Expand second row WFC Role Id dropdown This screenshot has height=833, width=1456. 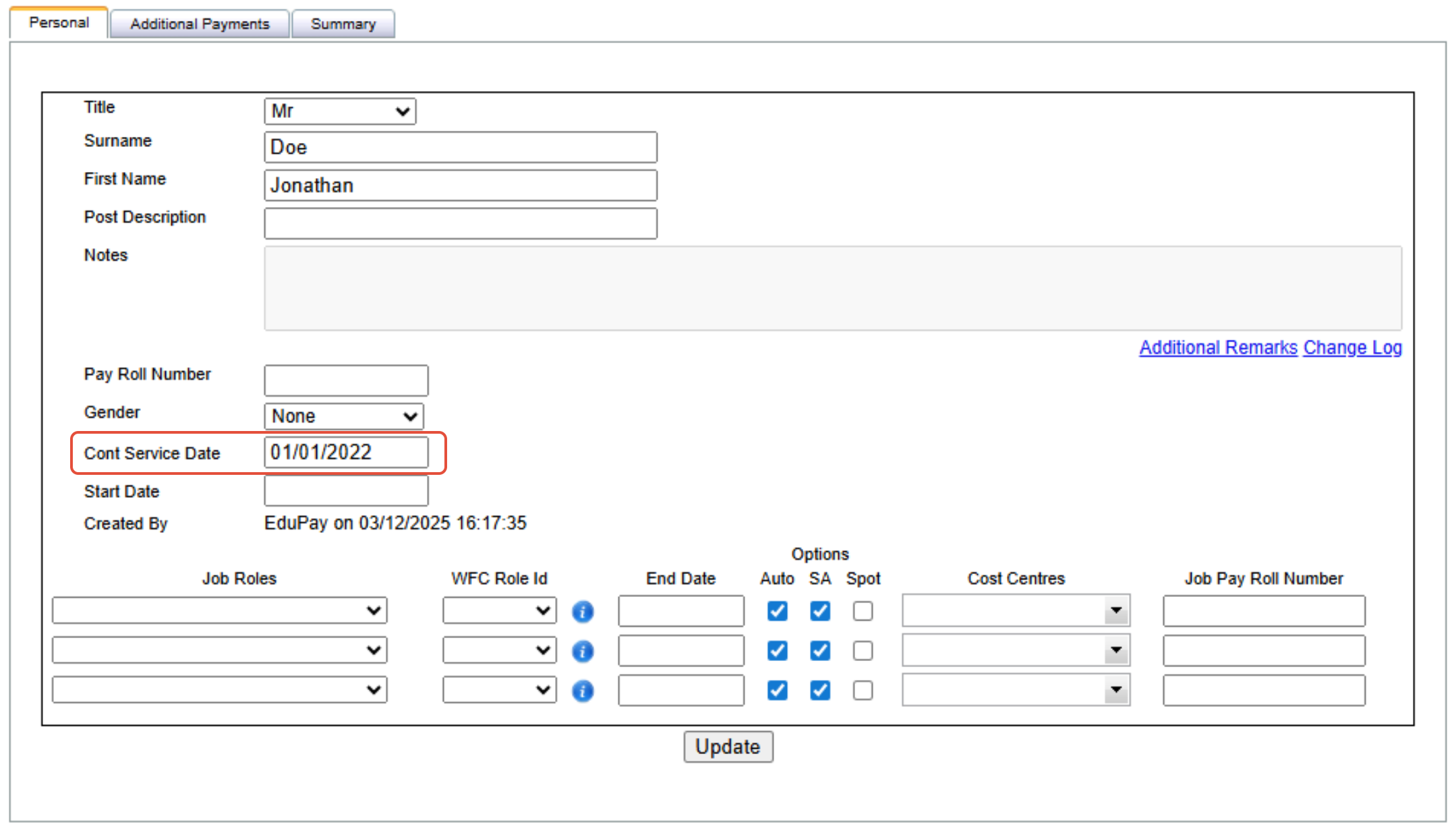point(499,651)
